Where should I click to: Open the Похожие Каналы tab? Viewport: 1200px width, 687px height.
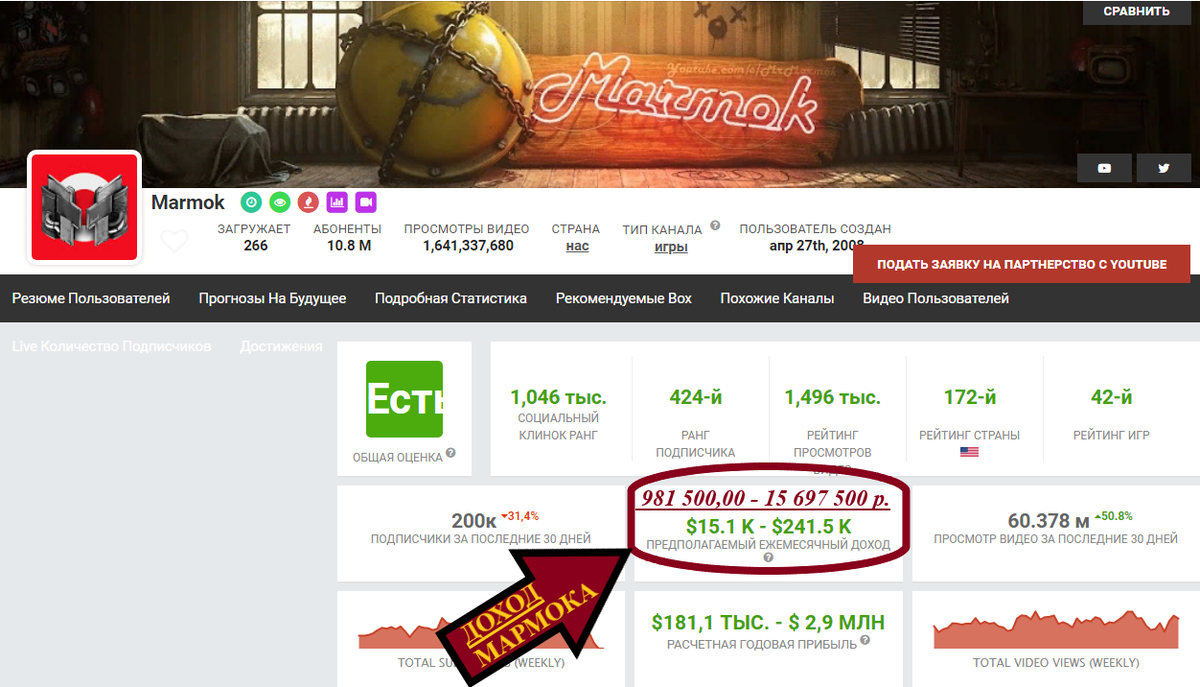tap(777, 298)
